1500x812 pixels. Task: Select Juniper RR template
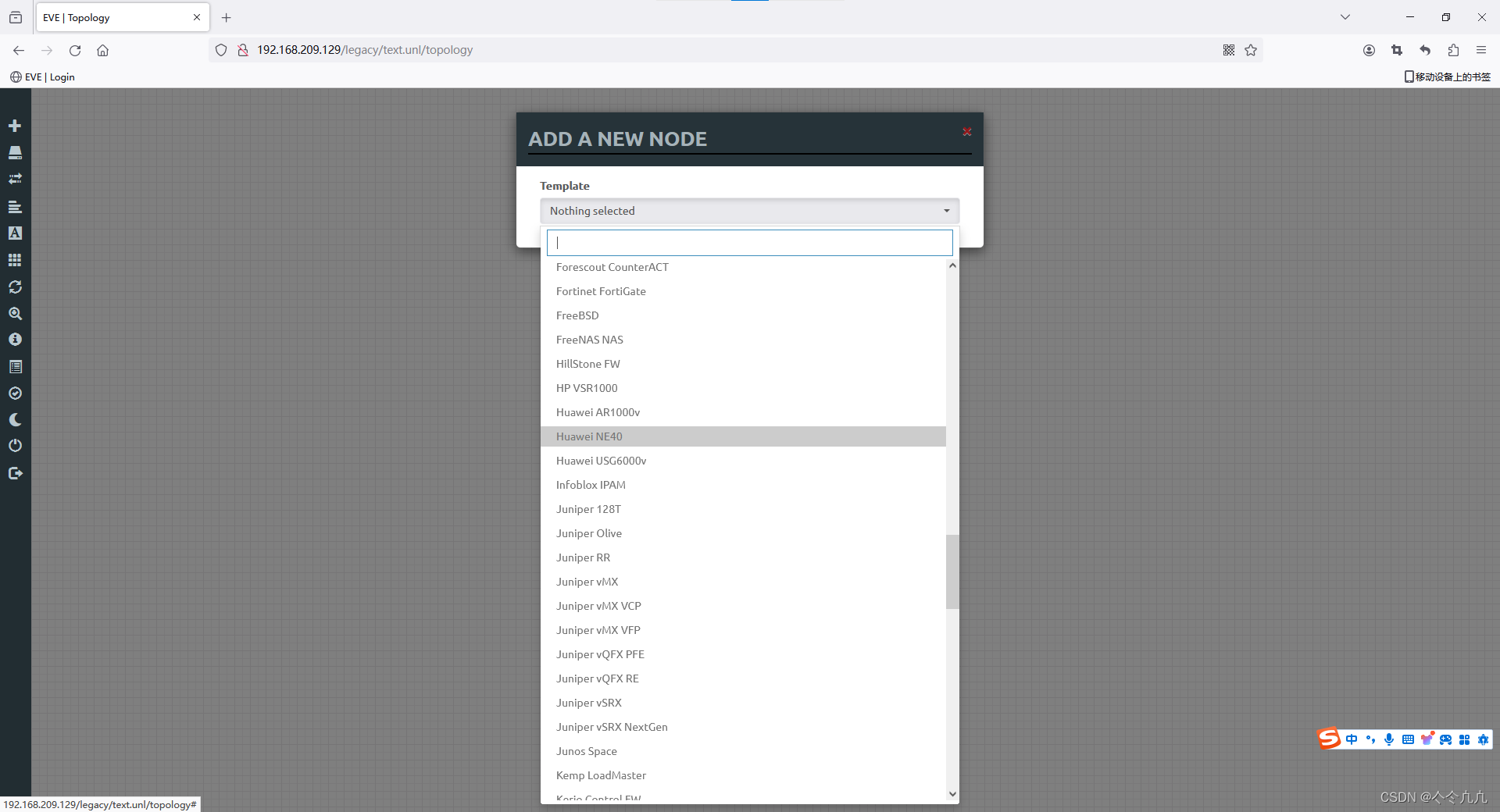[x=743, y=557]
